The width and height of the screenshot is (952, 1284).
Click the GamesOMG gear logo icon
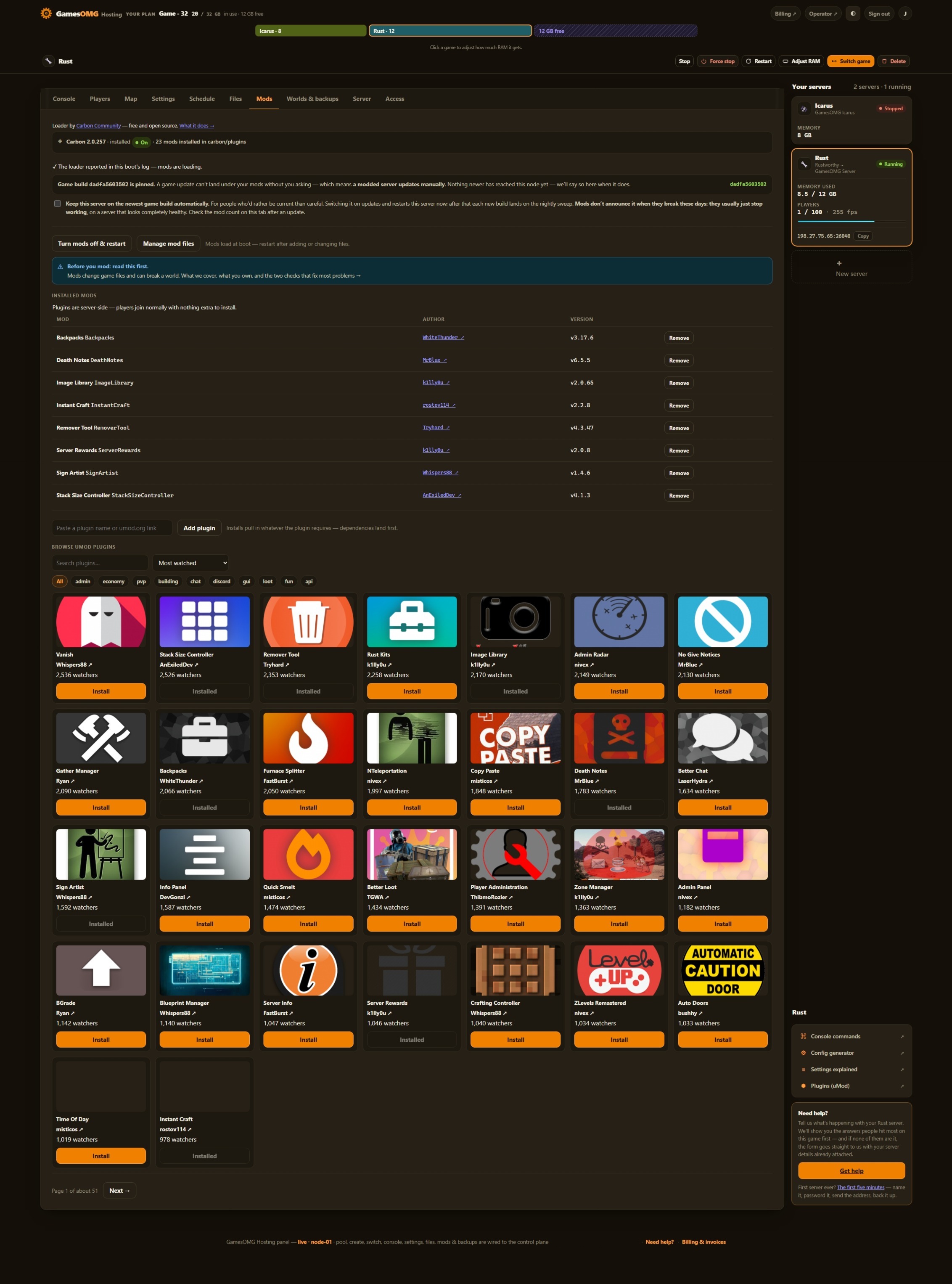tap(46, 13)
